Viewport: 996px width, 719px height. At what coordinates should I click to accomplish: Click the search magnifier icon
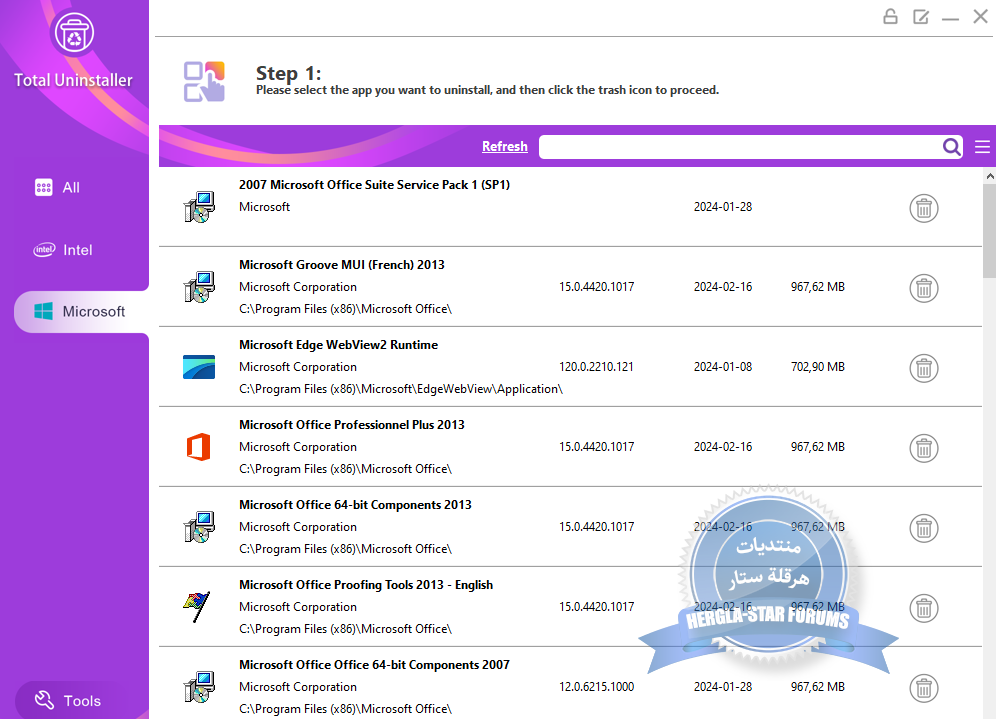pos(952,147)
